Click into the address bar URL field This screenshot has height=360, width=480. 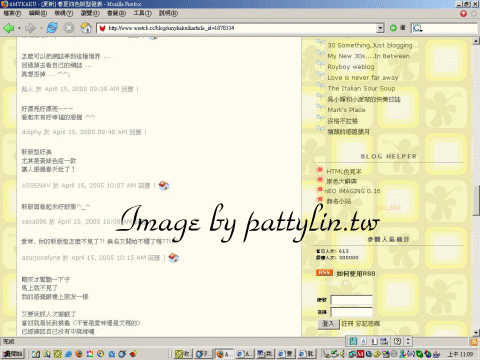[241, 28]
